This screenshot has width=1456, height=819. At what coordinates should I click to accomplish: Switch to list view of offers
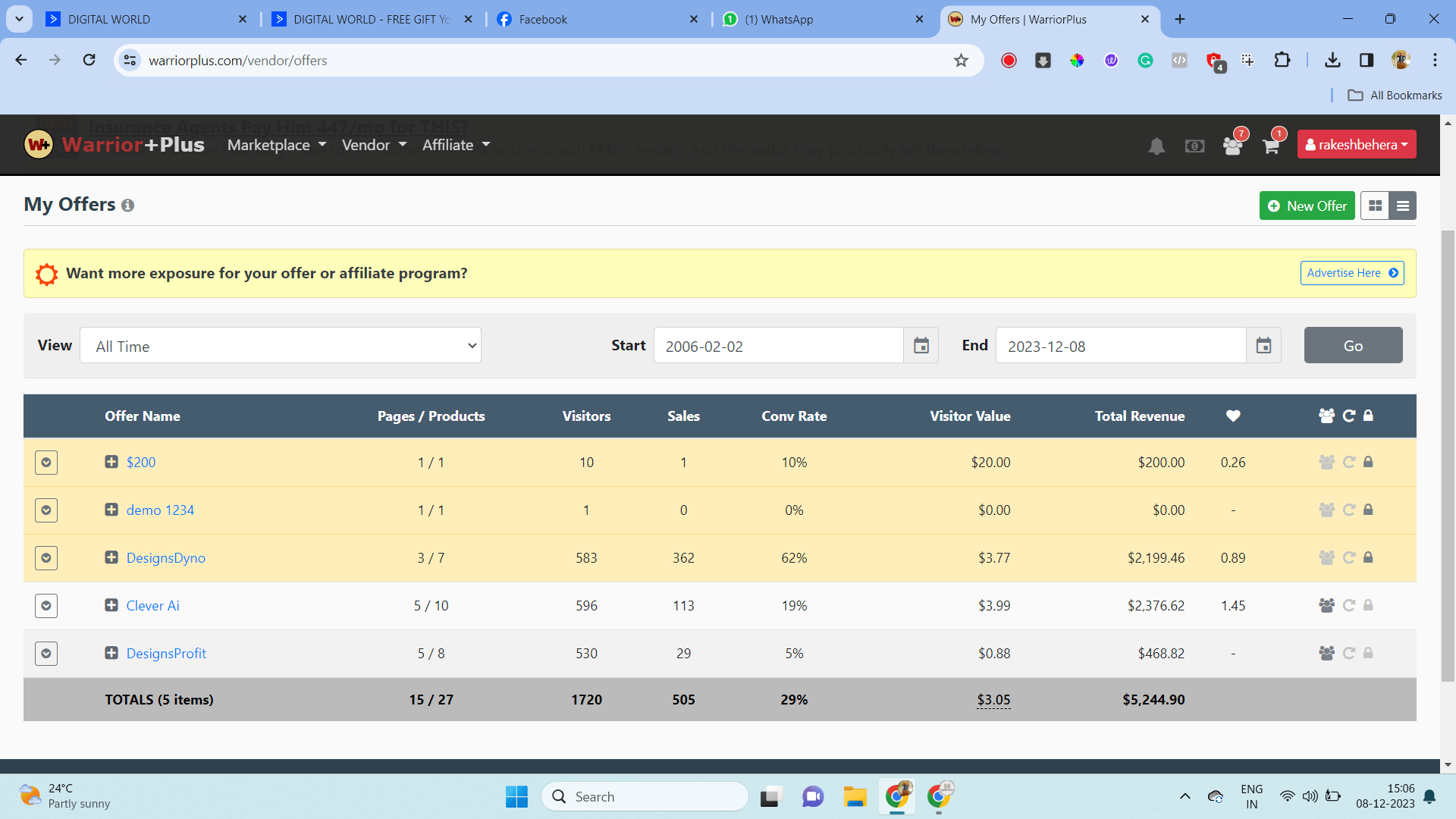(1403, 206)
